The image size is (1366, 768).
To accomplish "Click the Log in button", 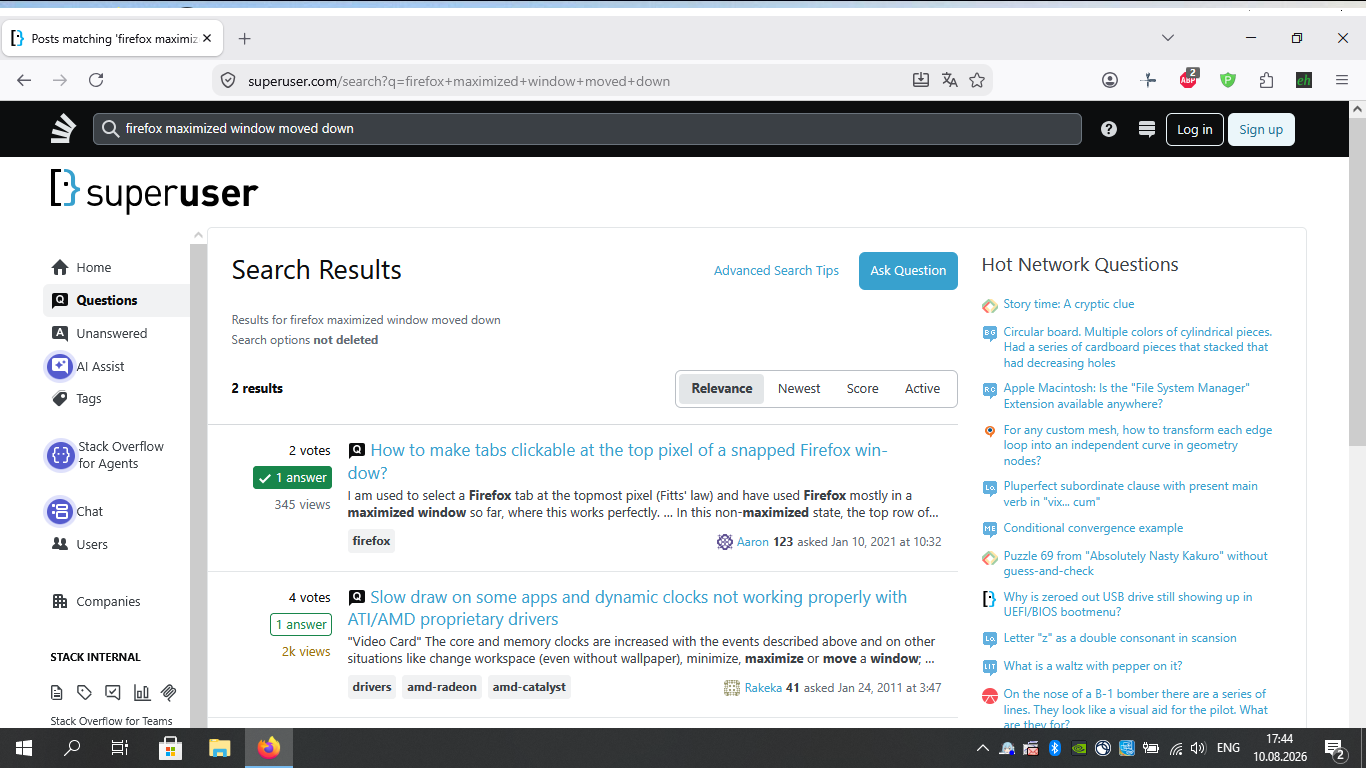I will click(1195, 129).
